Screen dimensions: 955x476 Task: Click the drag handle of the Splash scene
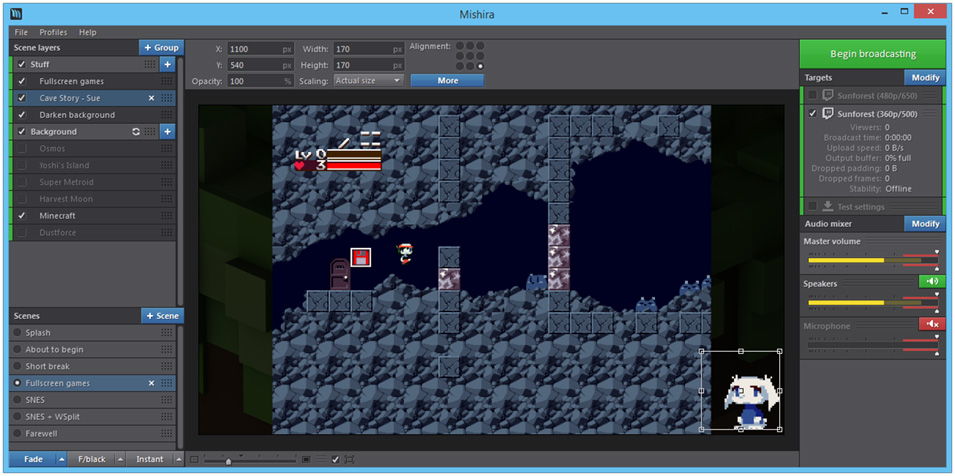click(x=166, y=333)
